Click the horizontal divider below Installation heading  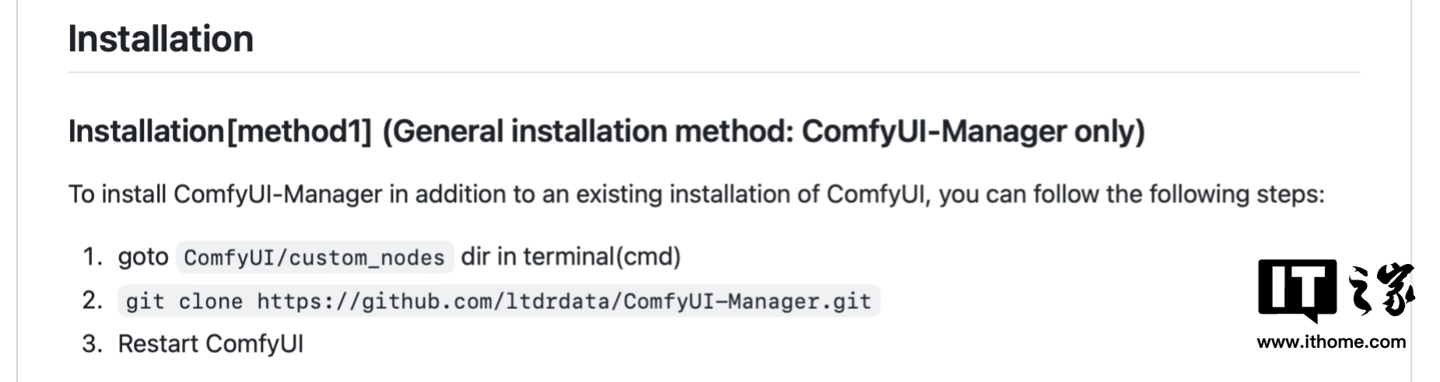714,73
